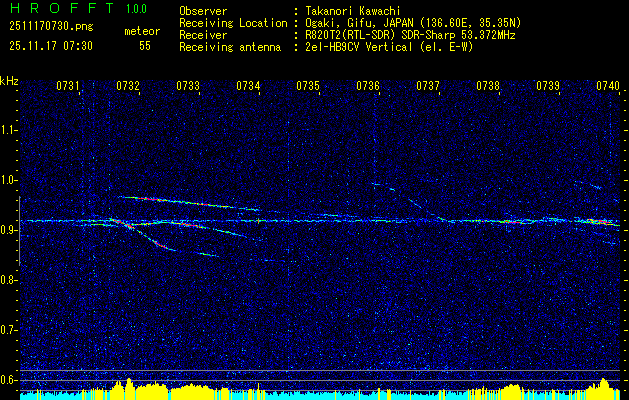Viewport: 629px width, 400px height.
Task: Select the filename 2511170730.png
Action: pos(51,27)
